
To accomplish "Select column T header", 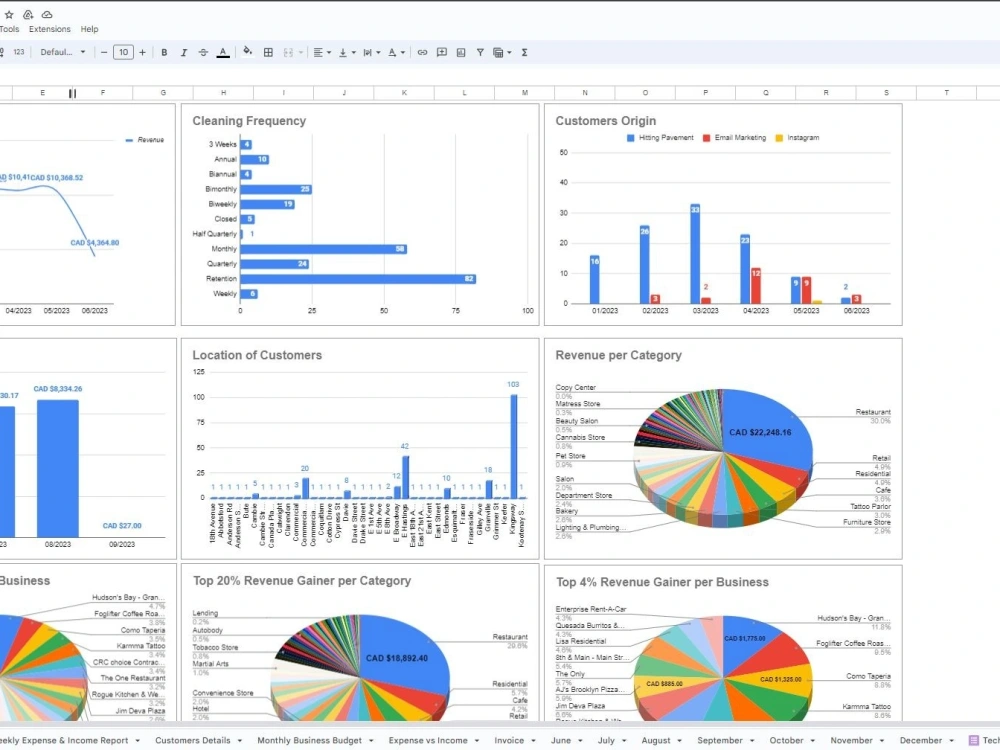I will (946, 93).
